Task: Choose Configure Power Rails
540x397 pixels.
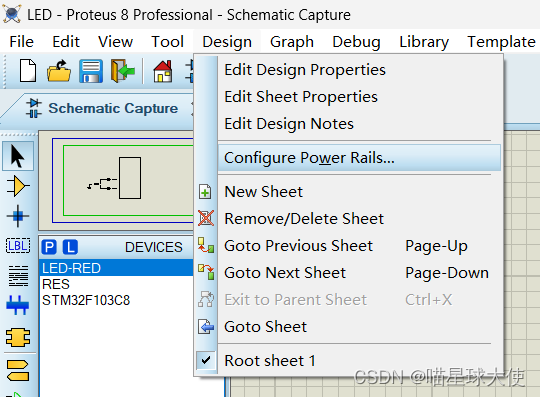Action: pyautogui.click(x=359, y=158)
